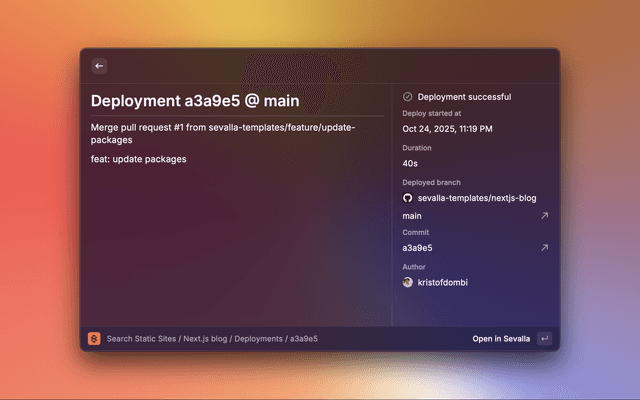This screenshot has height=400, width=640.
Task: Click the Deployment successful status text
Action: (464, 97)
